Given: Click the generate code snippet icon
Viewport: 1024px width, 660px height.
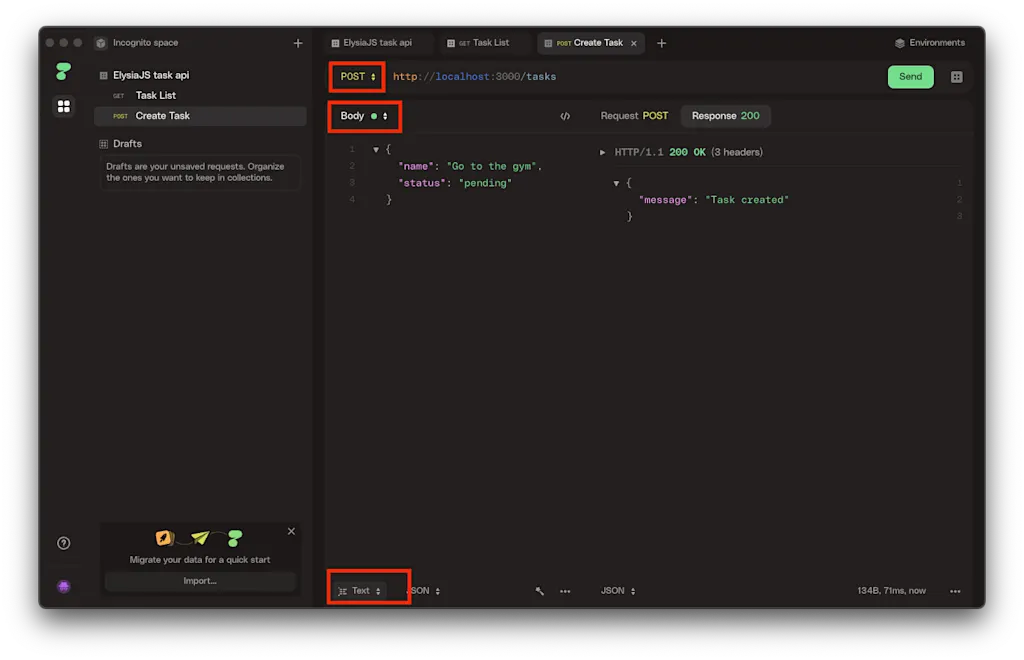Looking at the screenshot, I should [565, 116].
